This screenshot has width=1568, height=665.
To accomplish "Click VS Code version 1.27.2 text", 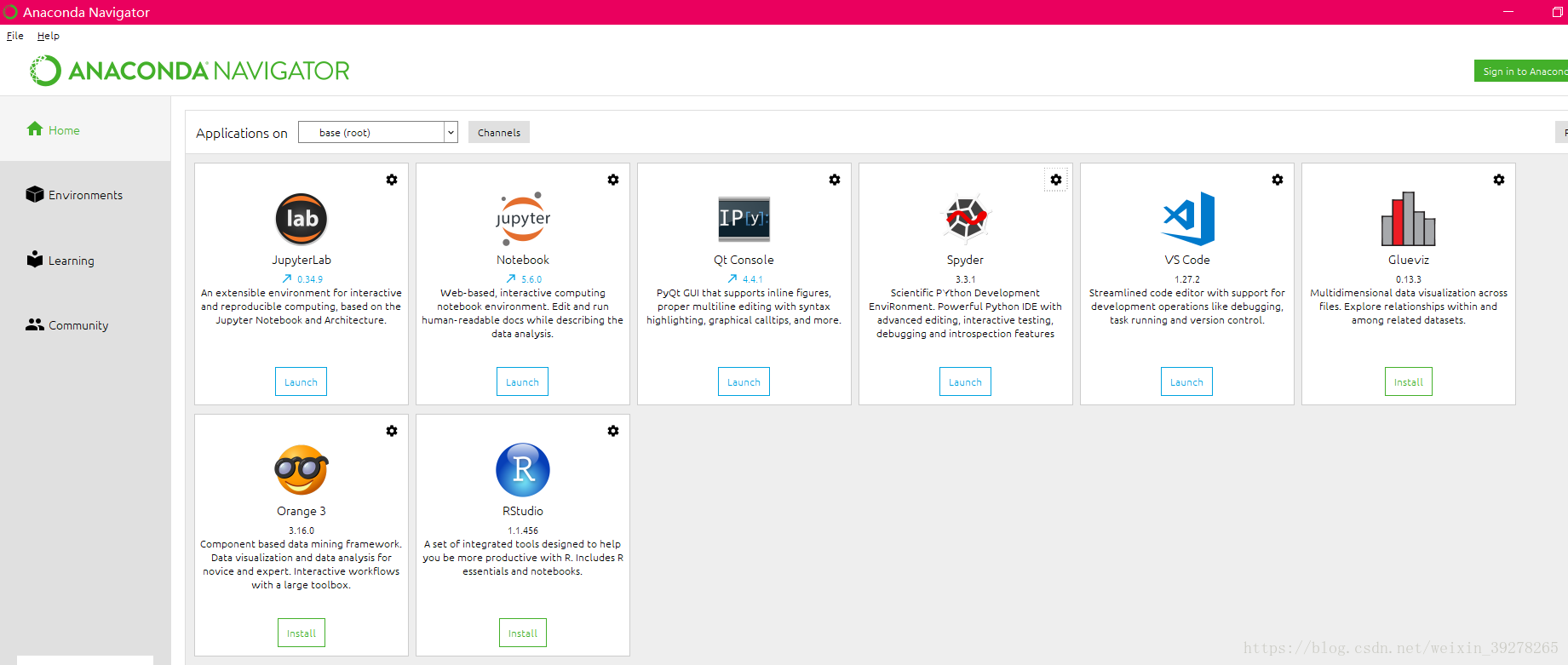I will tap(1187, 279).
